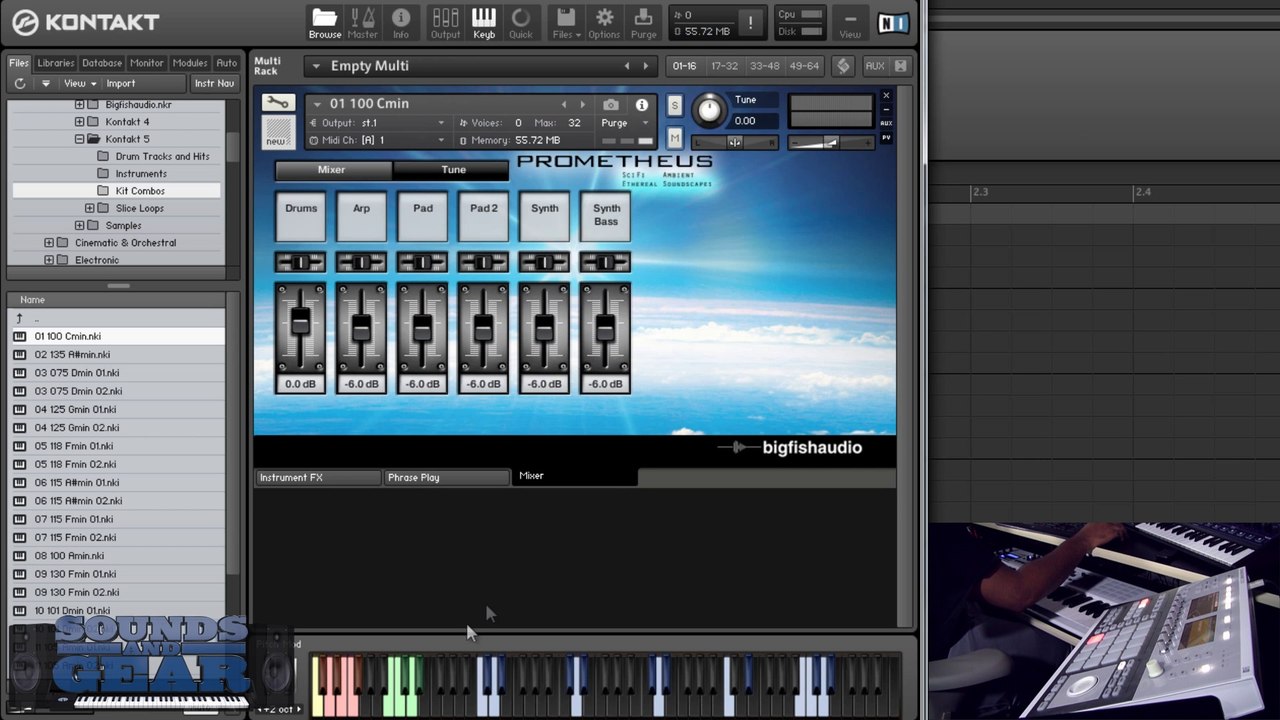This screenshot has height=720, width=1280.
Task: Switch to the Database tab
Action: click(x=102, y=63)
